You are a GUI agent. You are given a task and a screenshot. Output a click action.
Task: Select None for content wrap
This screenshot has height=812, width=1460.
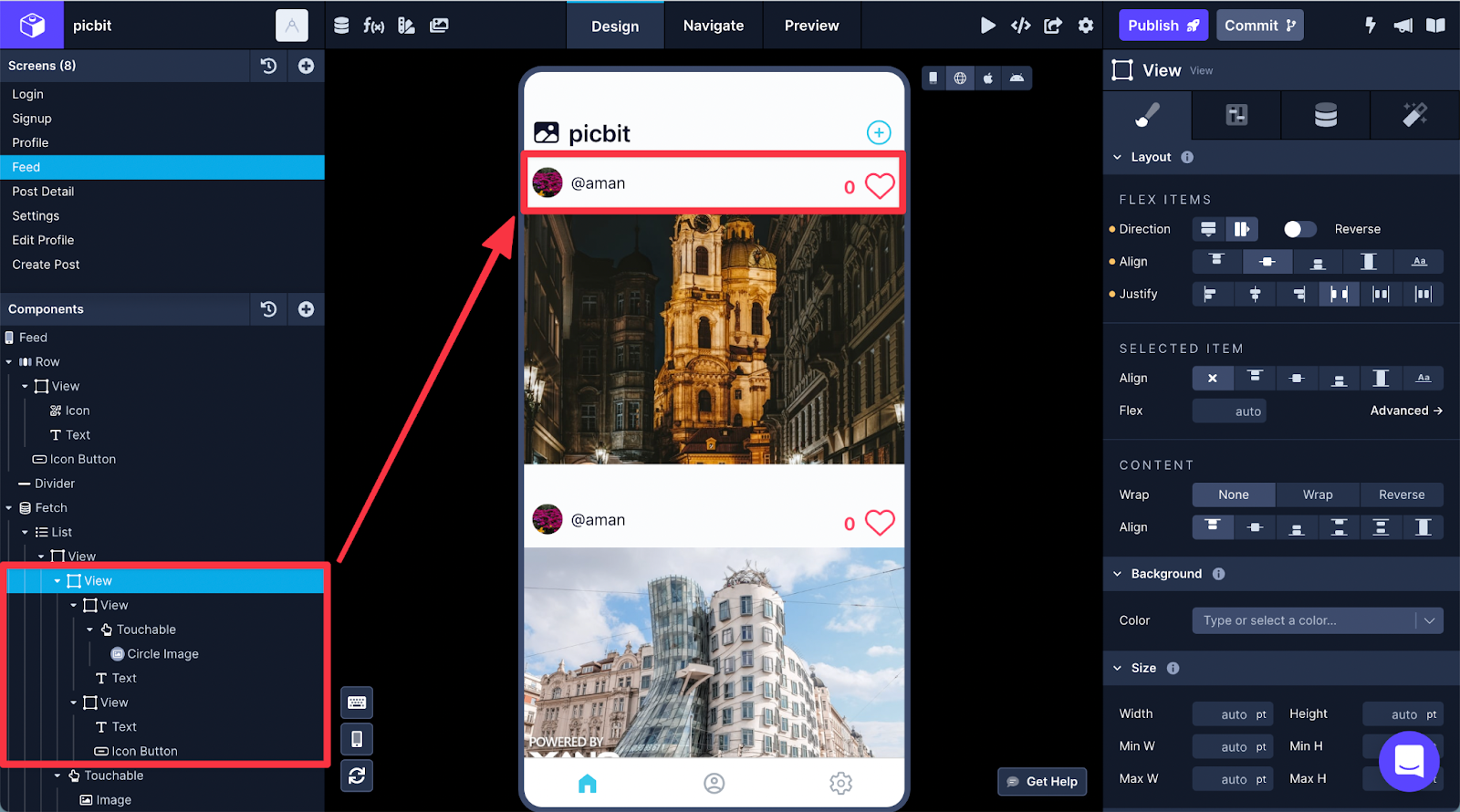(x=1233, y=494)
